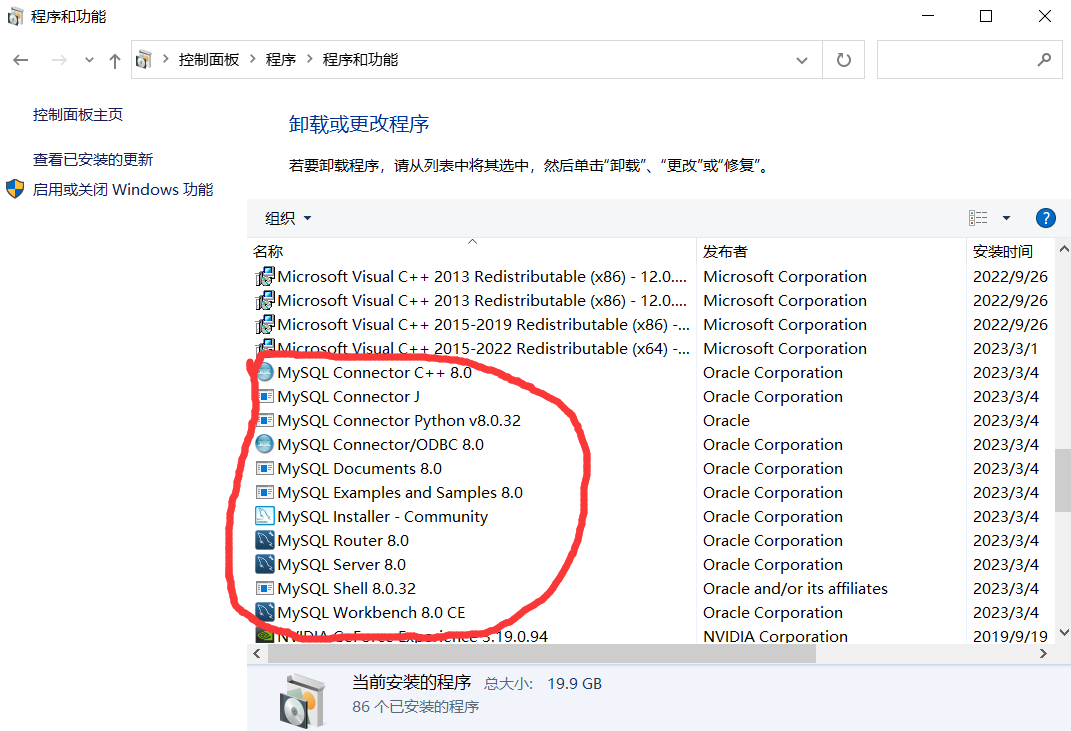
Task: Open the 控制面板主页 link
Action: point(78,114)
